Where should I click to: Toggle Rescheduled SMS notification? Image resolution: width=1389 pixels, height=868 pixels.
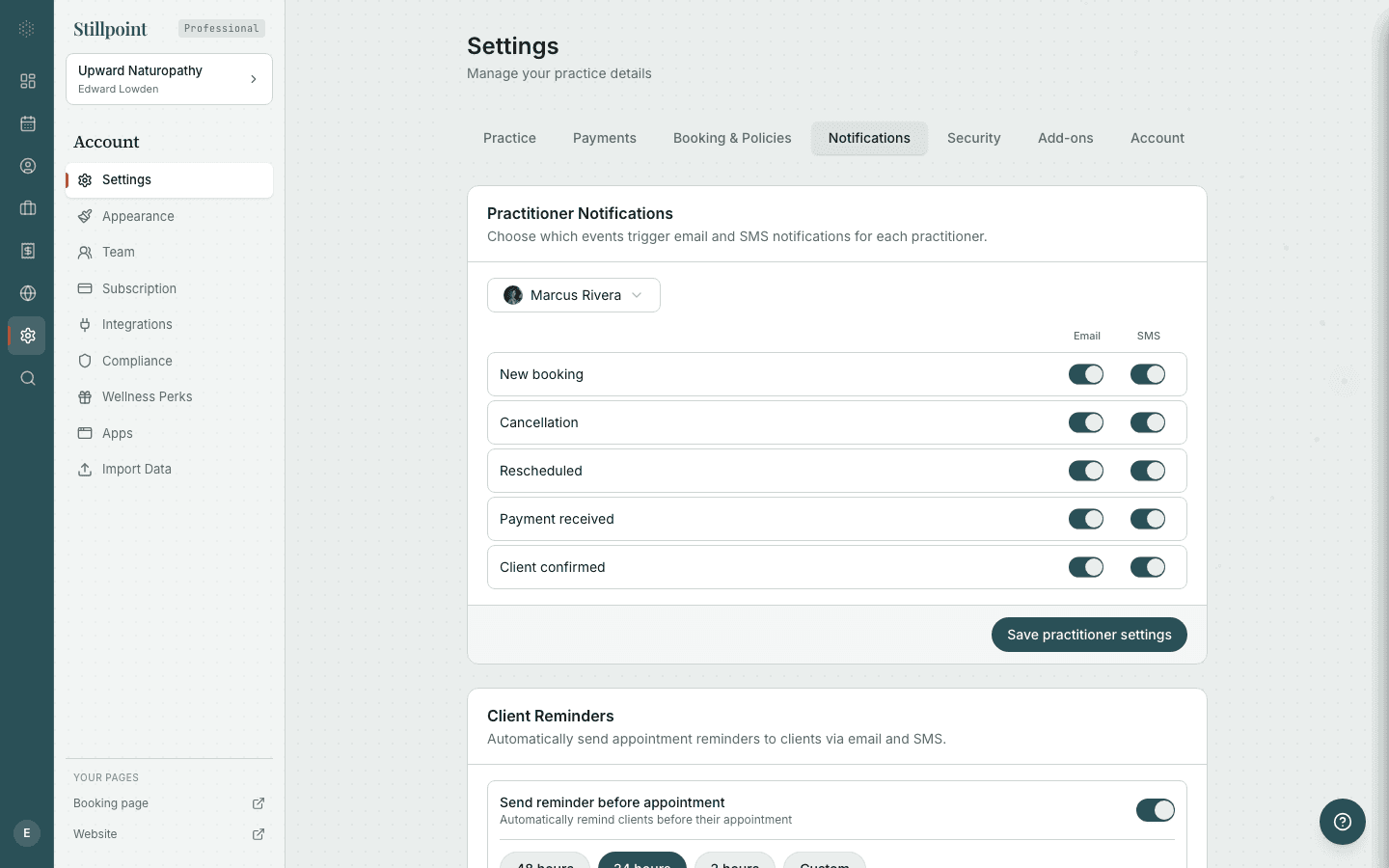[x=1148, y=471]
